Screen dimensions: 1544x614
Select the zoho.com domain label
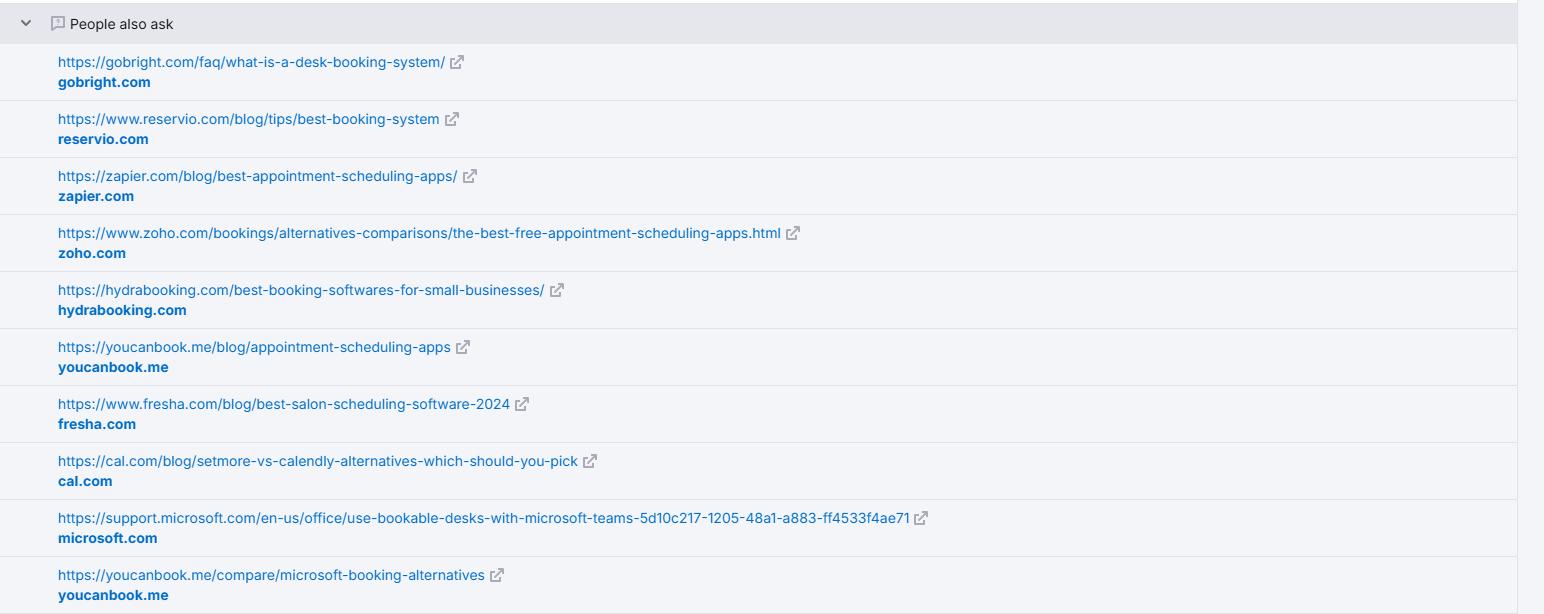(x=92, y=253)
